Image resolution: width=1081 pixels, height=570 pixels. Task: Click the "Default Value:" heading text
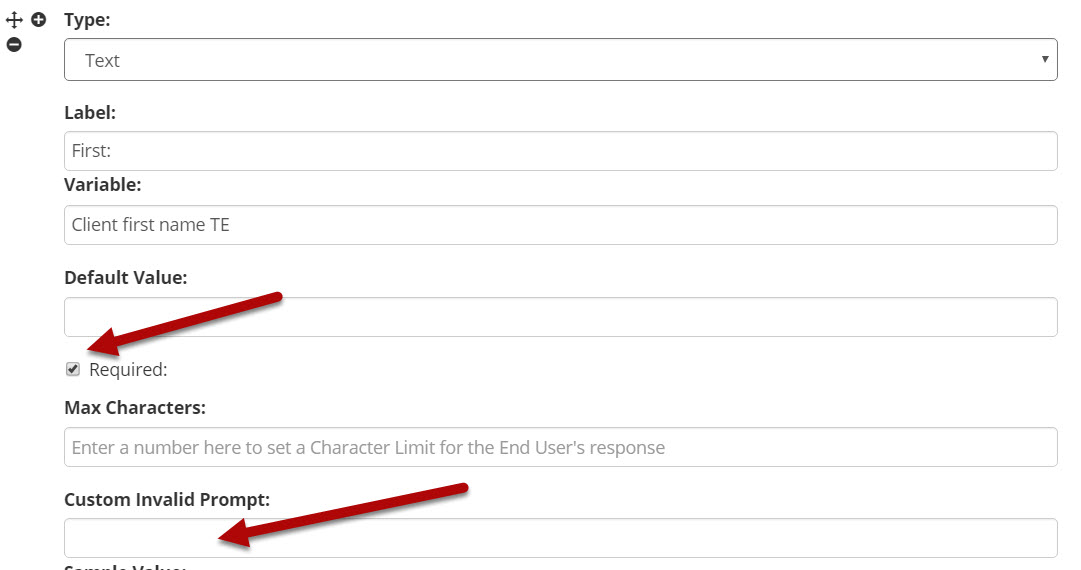[x=125, y=277]
